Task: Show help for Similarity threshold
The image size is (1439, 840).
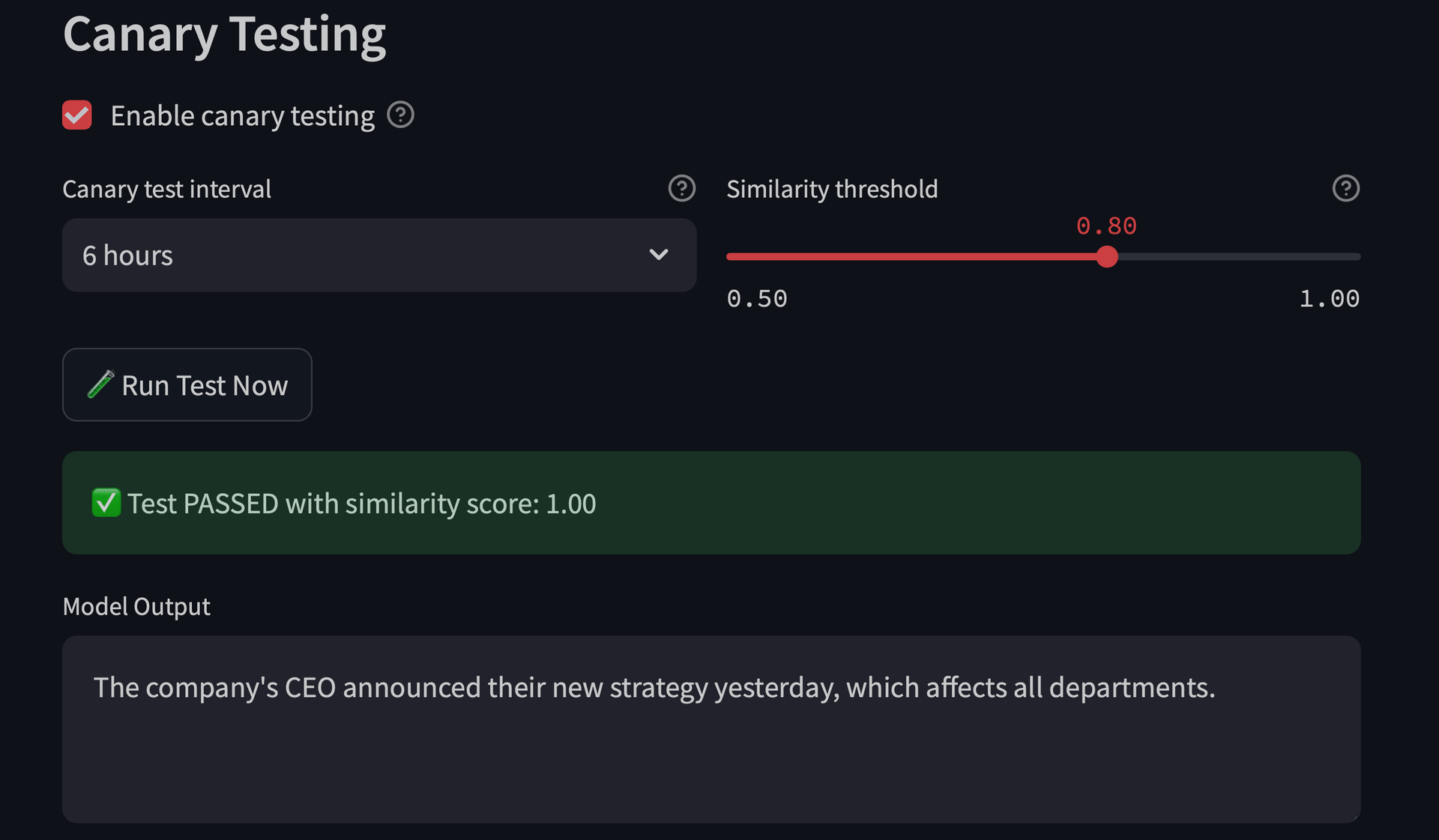Action: point(1345,189)
